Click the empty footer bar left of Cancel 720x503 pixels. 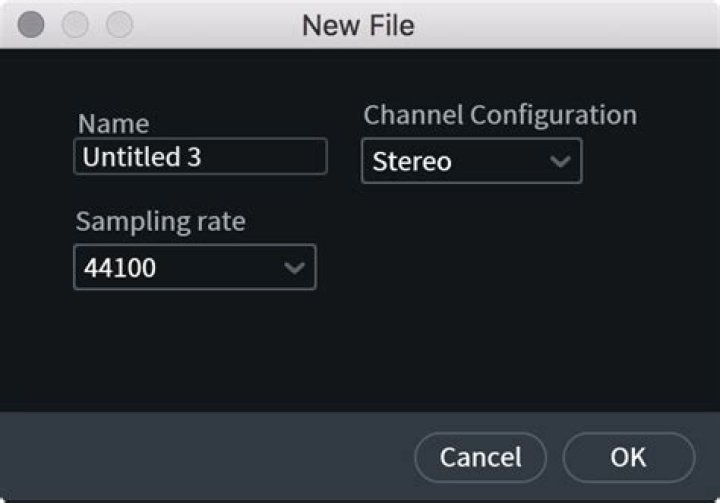[x=200, y=458]
